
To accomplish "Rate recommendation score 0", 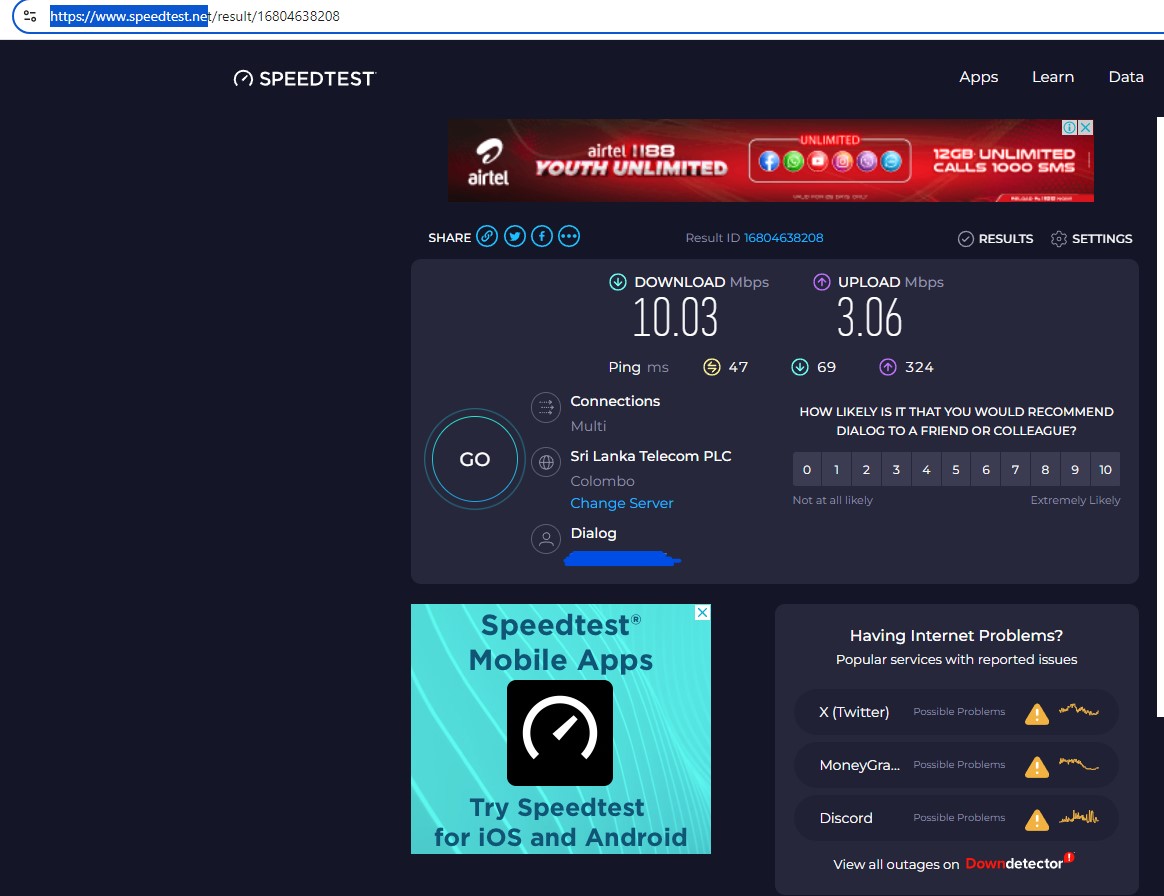I will (807, 469).
